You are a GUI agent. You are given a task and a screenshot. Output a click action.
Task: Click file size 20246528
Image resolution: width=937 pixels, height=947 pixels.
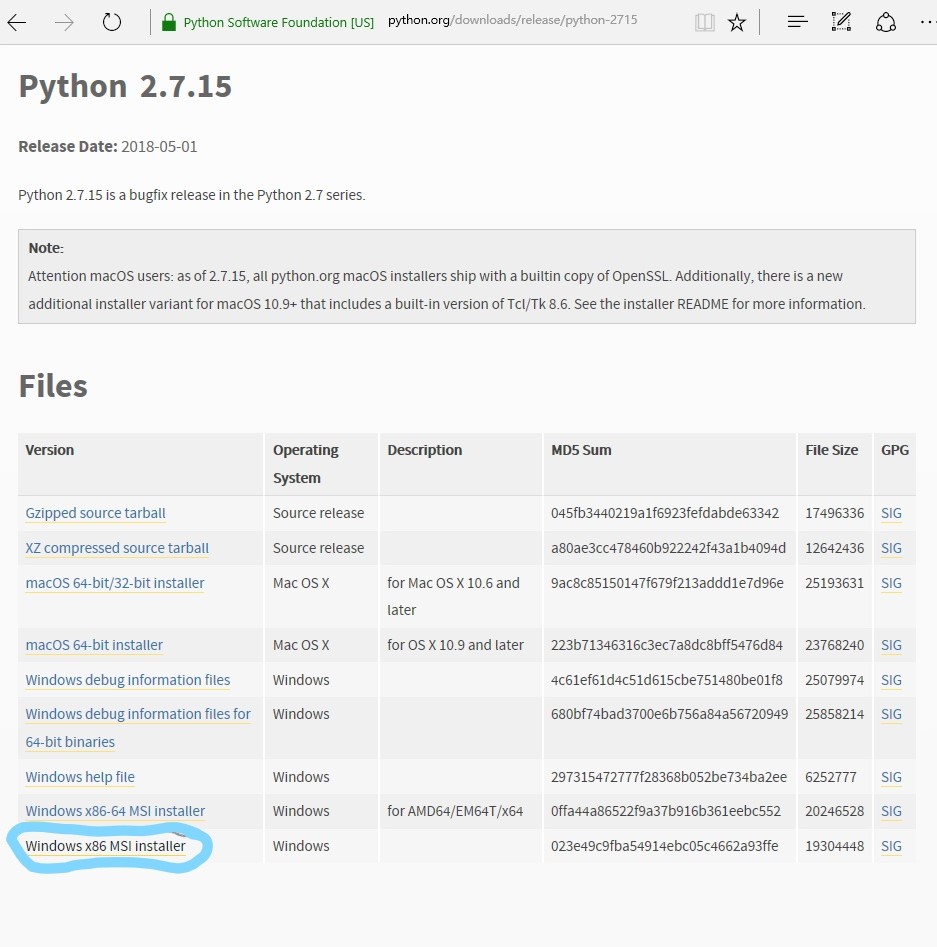(x=834, y=812)
